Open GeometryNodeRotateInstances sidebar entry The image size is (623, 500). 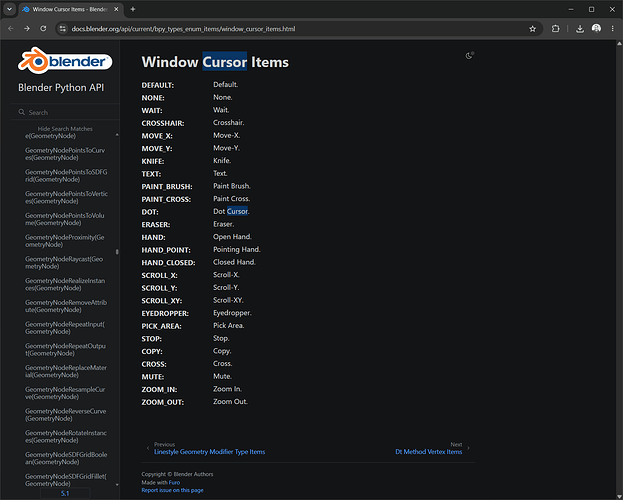click(x=66, y=436)
